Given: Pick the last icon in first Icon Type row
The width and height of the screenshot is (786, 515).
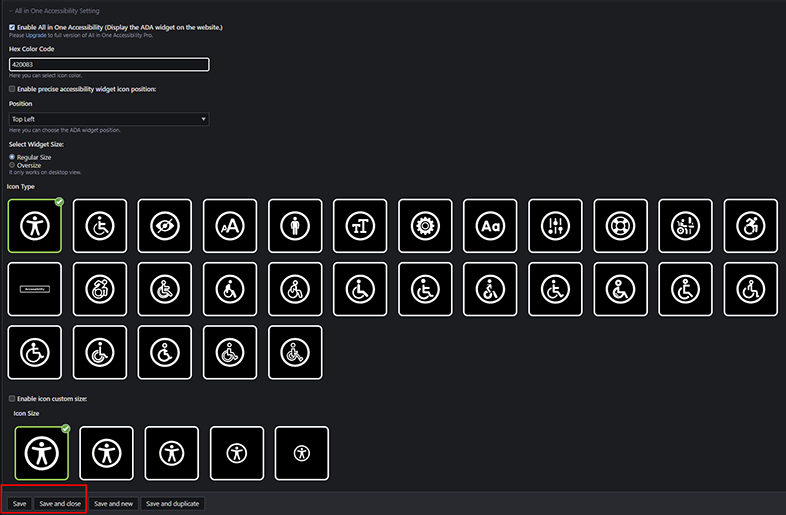Looking at the screenshot, I should [750, 226].
